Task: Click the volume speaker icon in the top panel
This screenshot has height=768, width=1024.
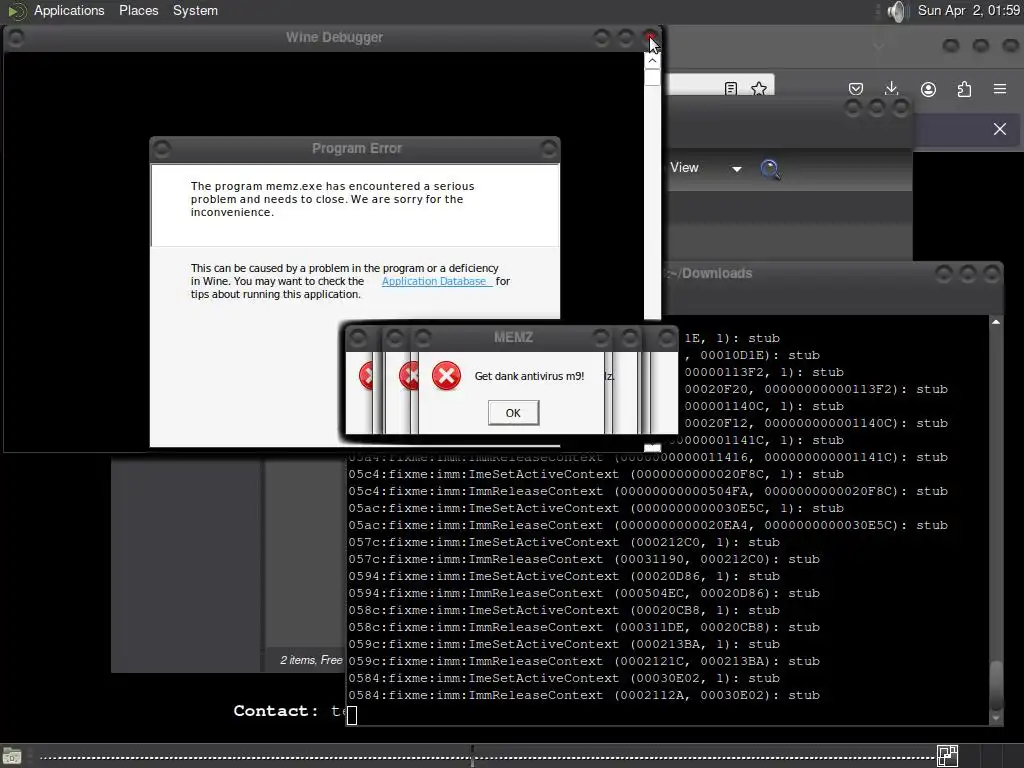Action: [x=899, y=11]
